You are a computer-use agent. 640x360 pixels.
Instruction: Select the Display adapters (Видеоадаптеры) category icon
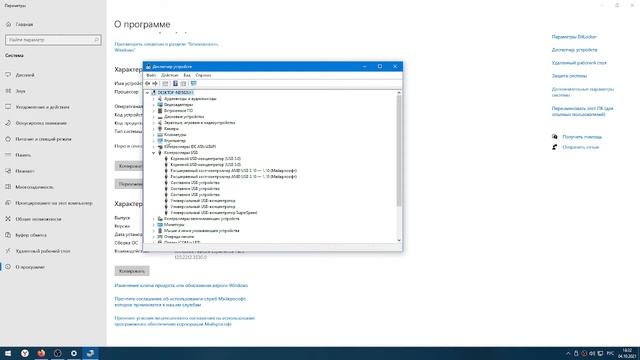pos(160,104)
